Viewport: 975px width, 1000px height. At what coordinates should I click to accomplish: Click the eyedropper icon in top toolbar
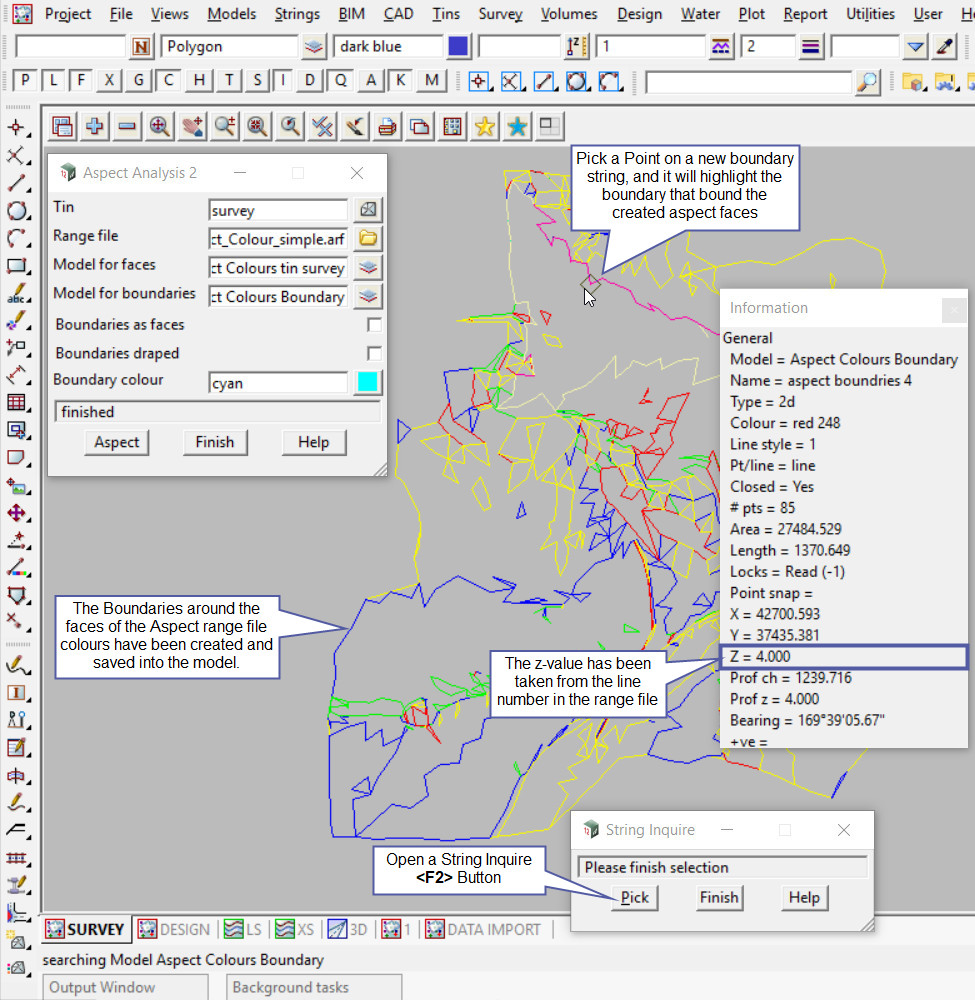coord(945,46)
